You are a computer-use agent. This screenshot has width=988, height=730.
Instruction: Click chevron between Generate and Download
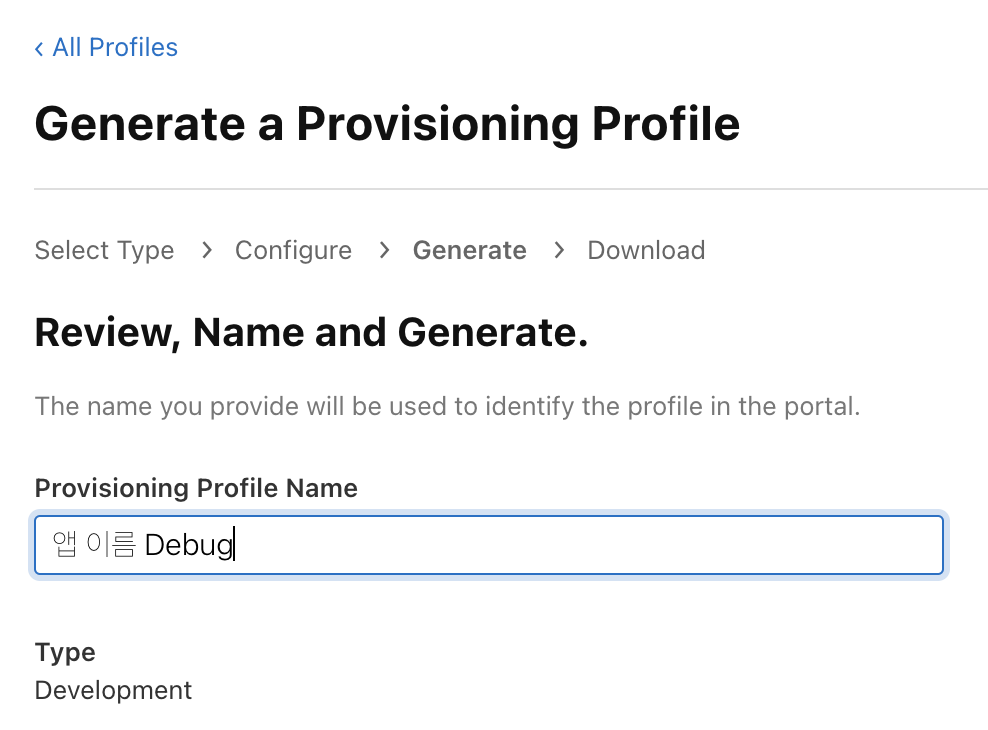pyautogui.click(x=559, y=250)
